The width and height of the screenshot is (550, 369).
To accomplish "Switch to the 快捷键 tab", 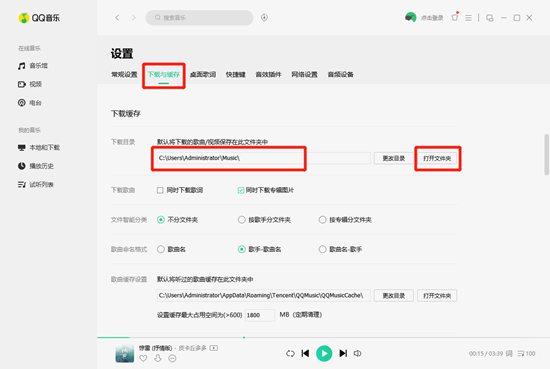I will click(x=235, y=74).
